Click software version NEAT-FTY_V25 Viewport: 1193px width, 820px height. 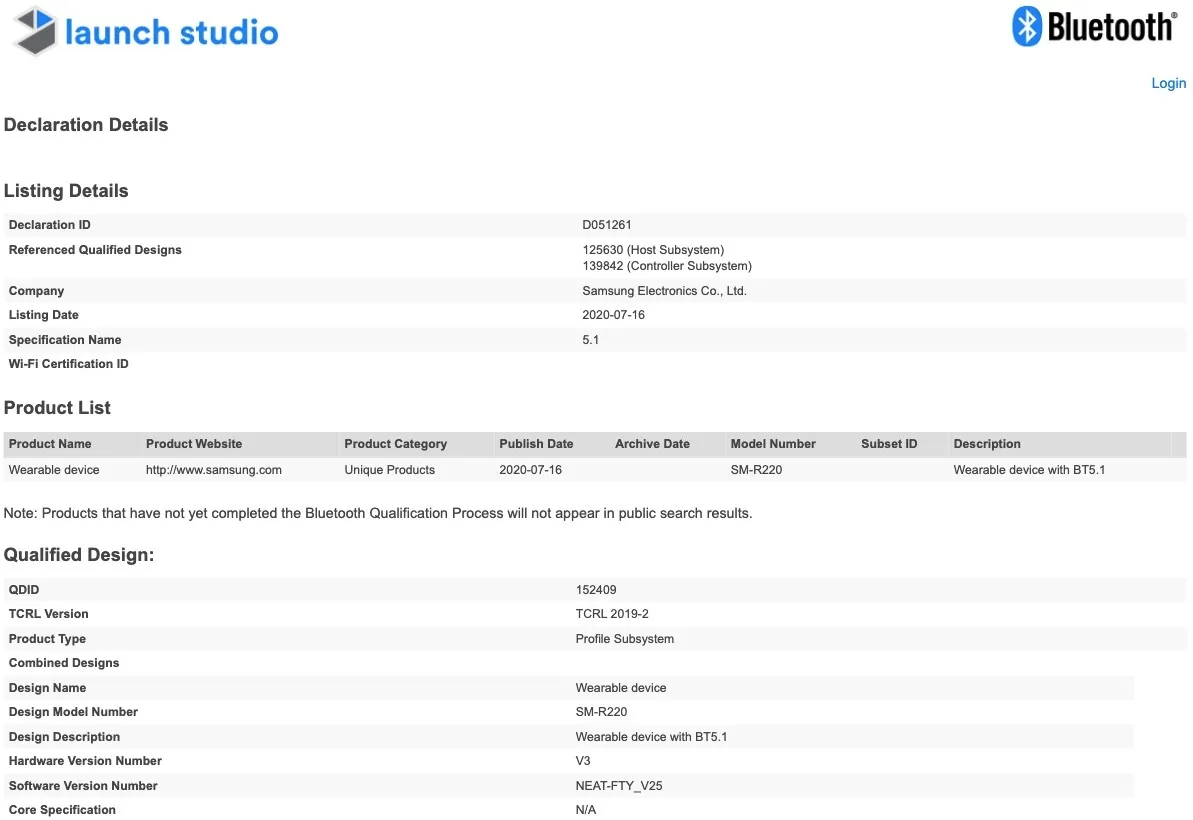(x=619, y=785)
